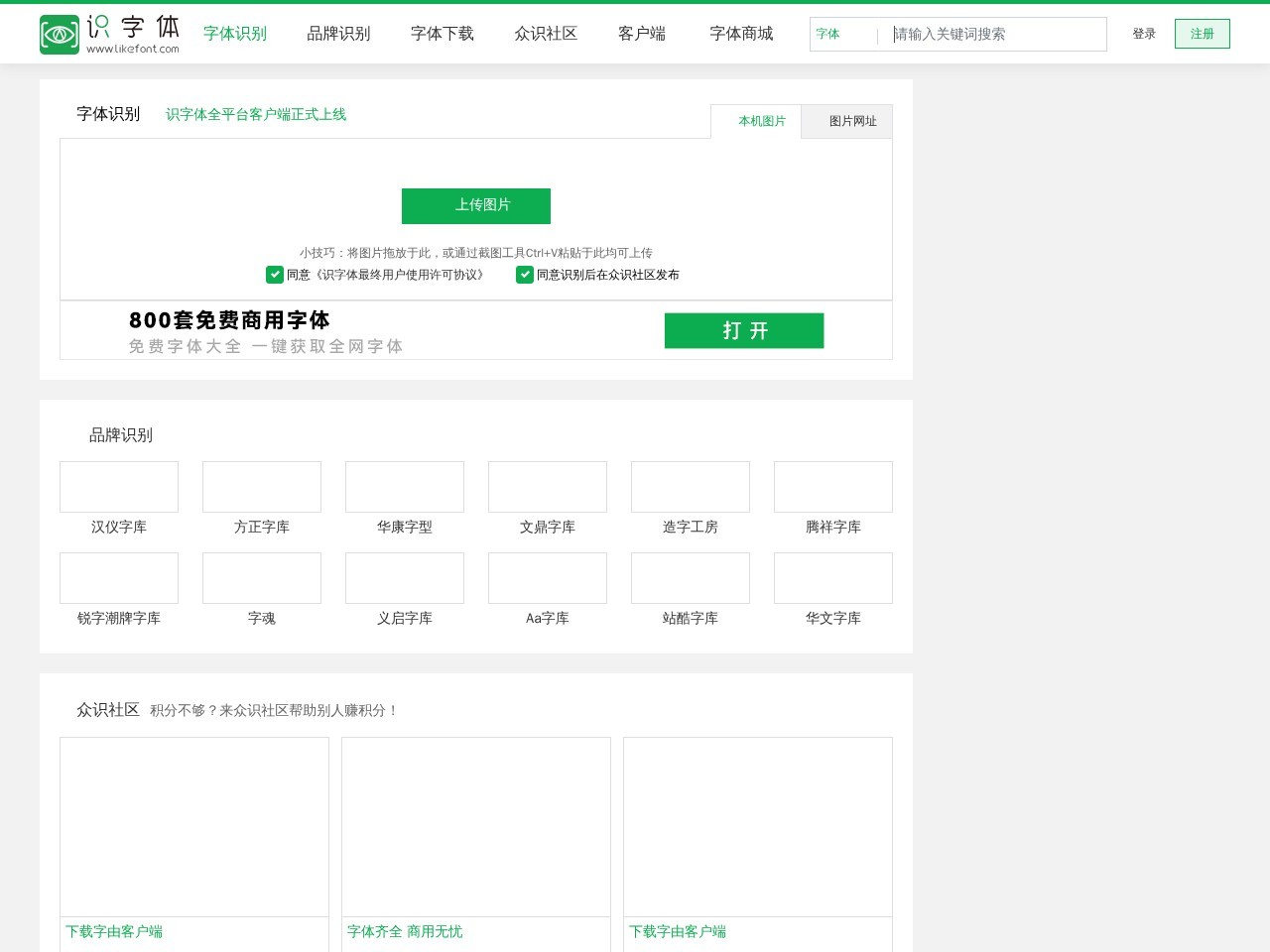Click the 字魂 label text
This screenshot has width=1270, height=952.
[x=262, y=619]
